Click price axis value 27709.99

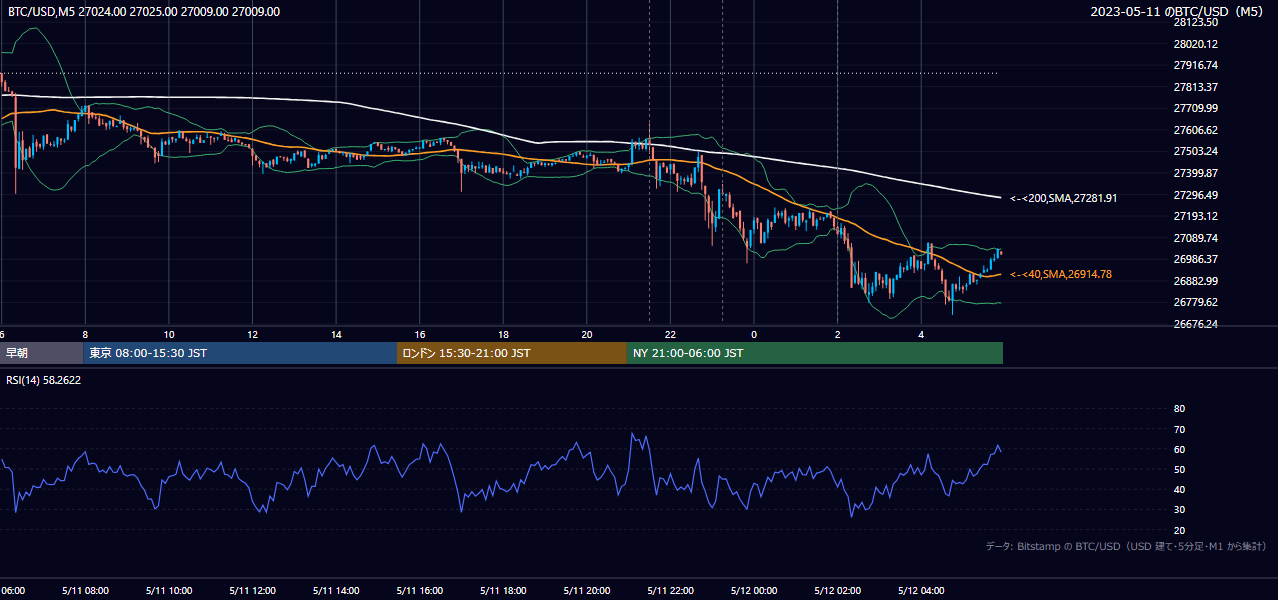(1195, 108)
